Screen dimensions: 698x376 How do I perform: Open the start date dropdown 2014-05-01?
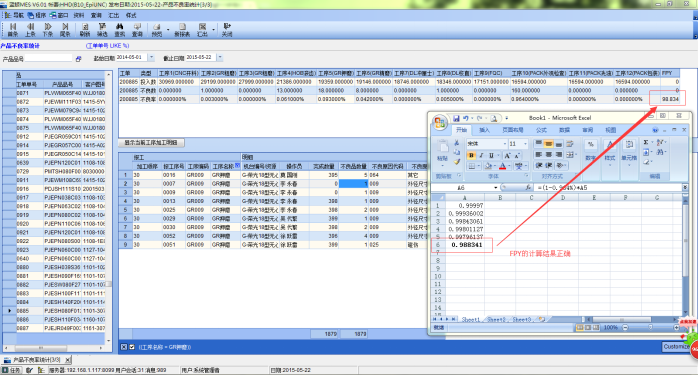coord(151,57)
